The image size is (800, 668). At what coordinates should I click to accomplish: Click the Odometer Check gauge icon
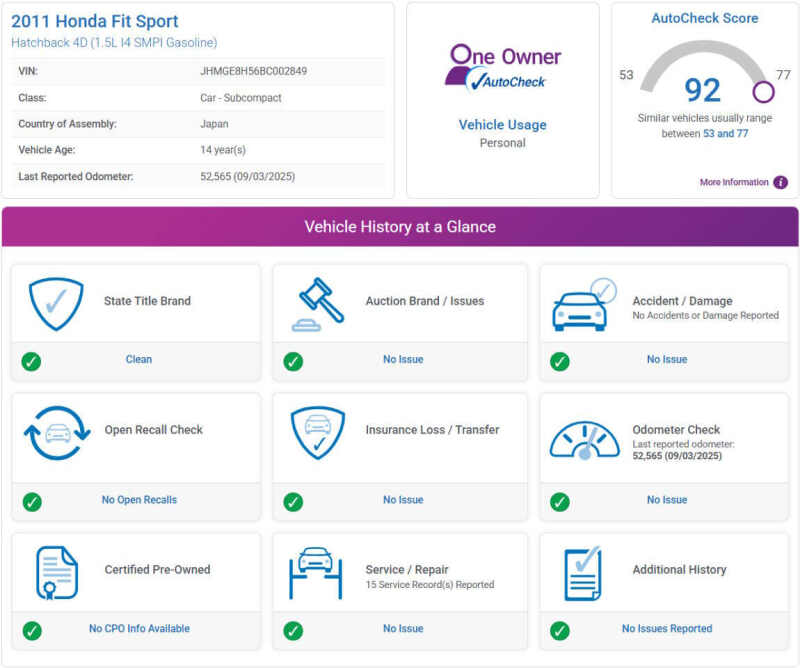coord(584,438)
